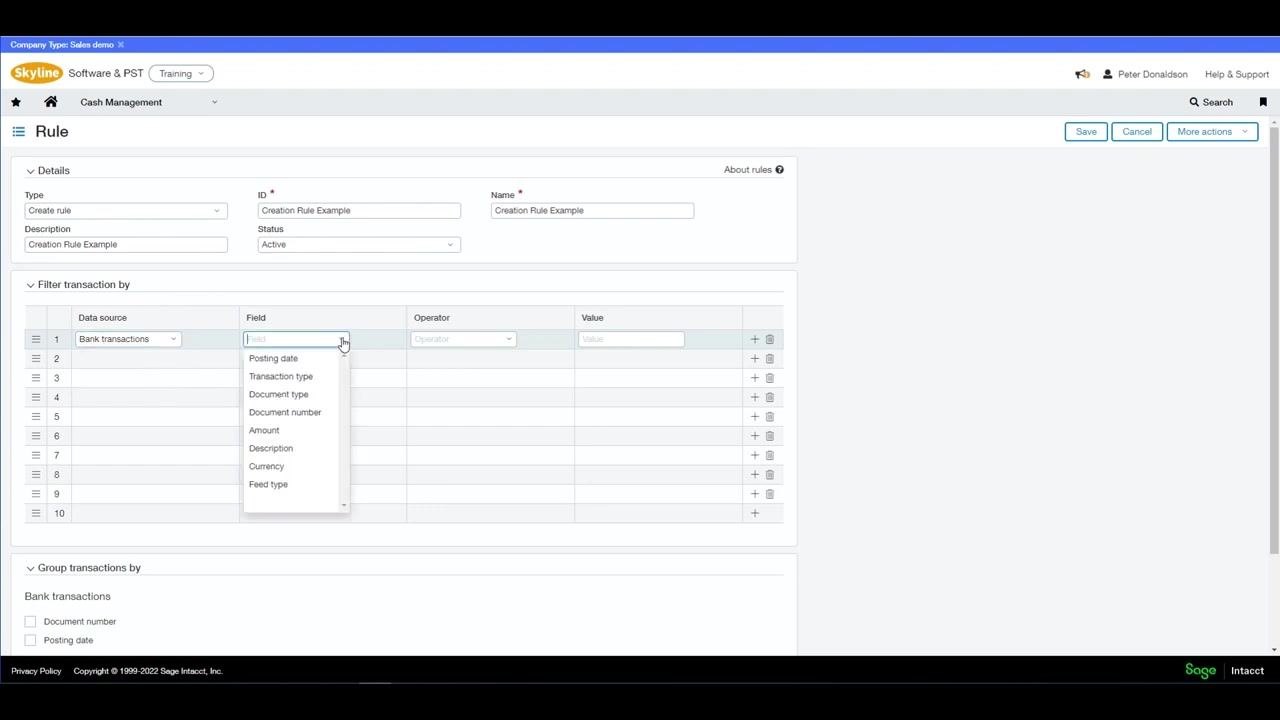
Task: Open the Type Create rule dropdown
Action: (126, 211)
